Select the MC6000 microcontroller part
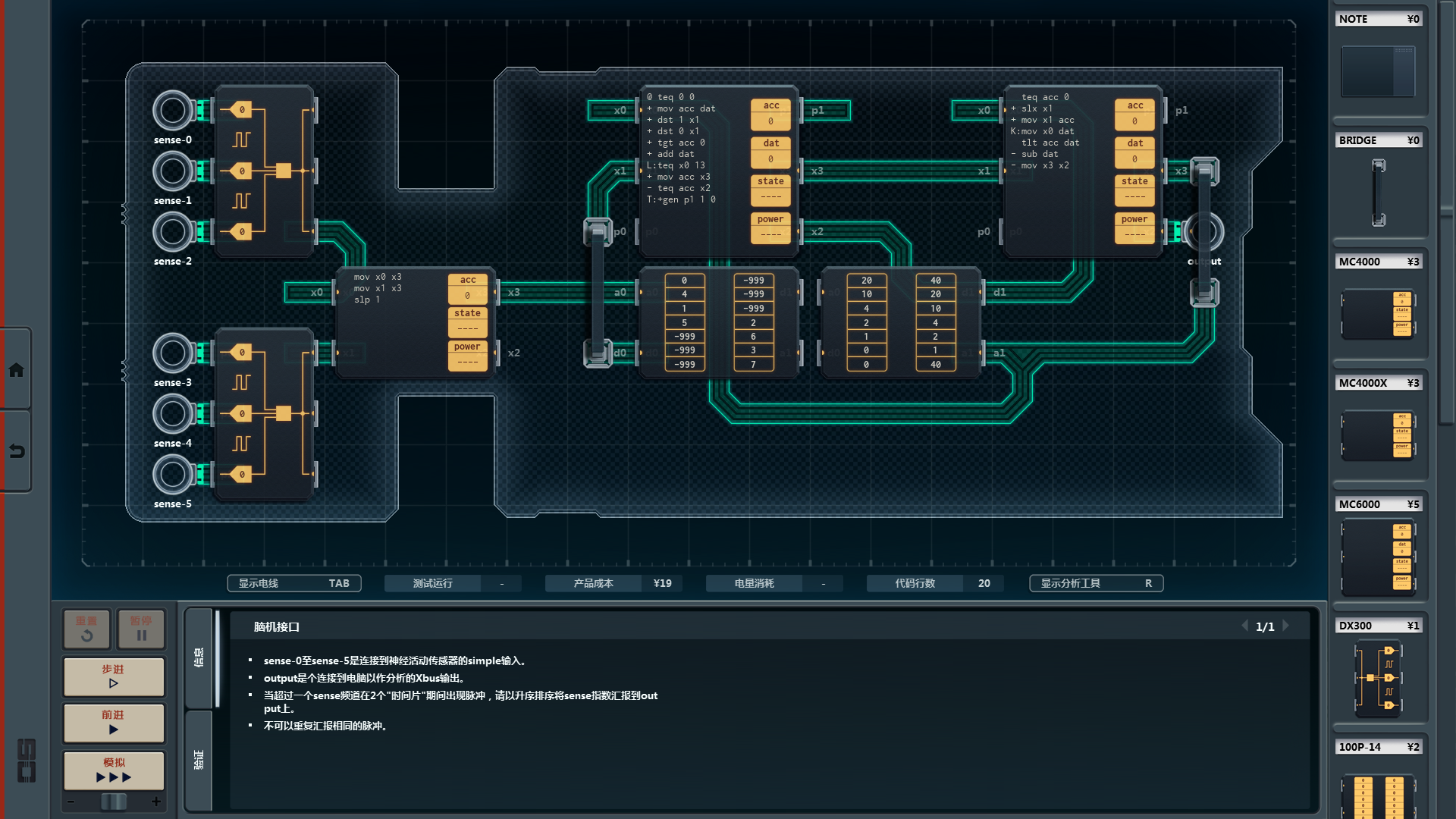The width and height of the screenshot is (1456, 819). click(1378, 557)
